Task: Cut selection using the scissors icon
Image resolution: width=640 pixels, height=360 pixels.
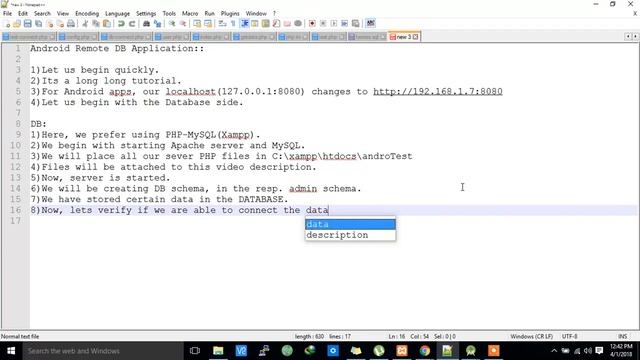Action: point(85,24)
